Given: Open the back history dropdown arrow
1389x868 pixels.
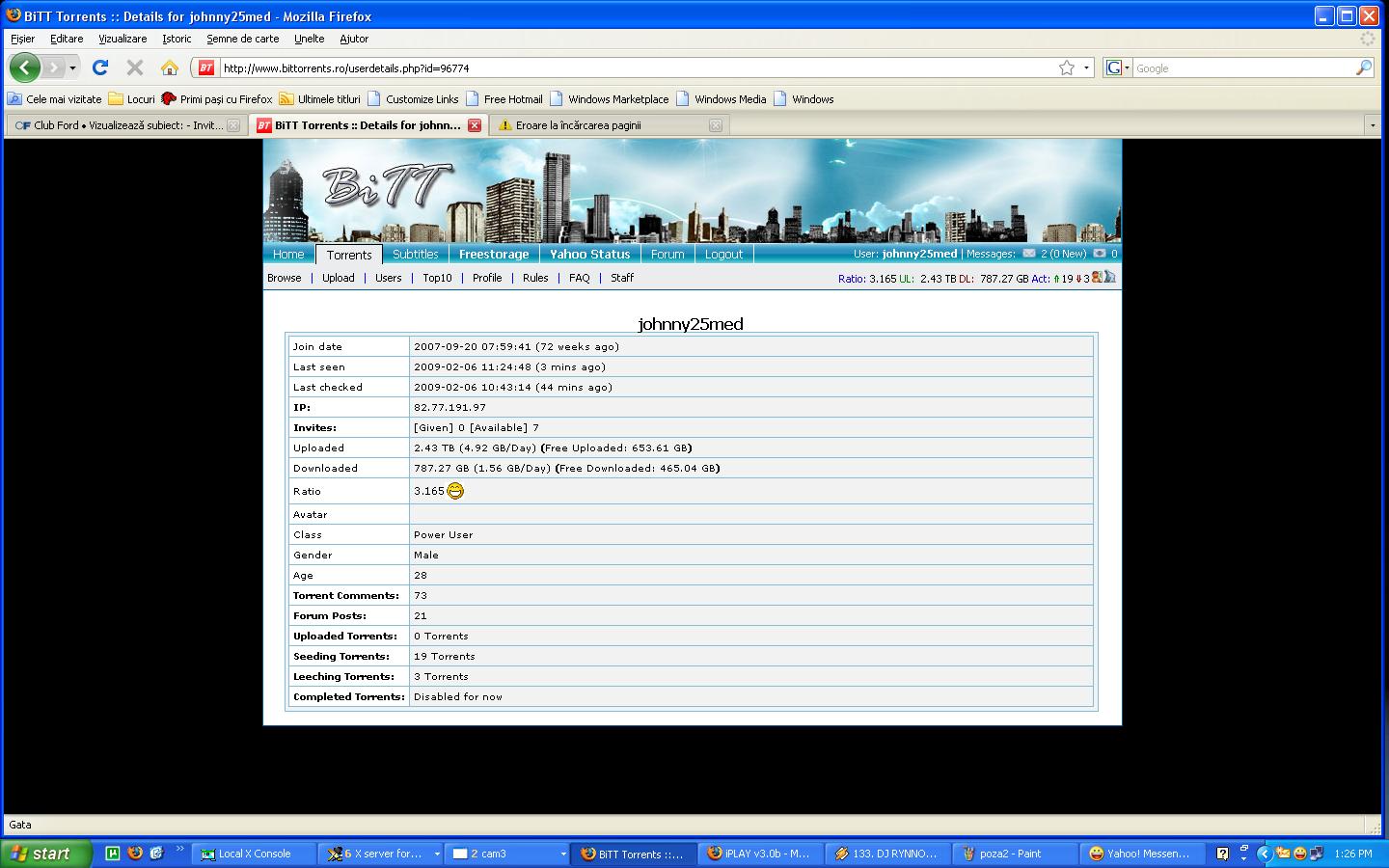Looking at the screenshot, I should (72, 68).
